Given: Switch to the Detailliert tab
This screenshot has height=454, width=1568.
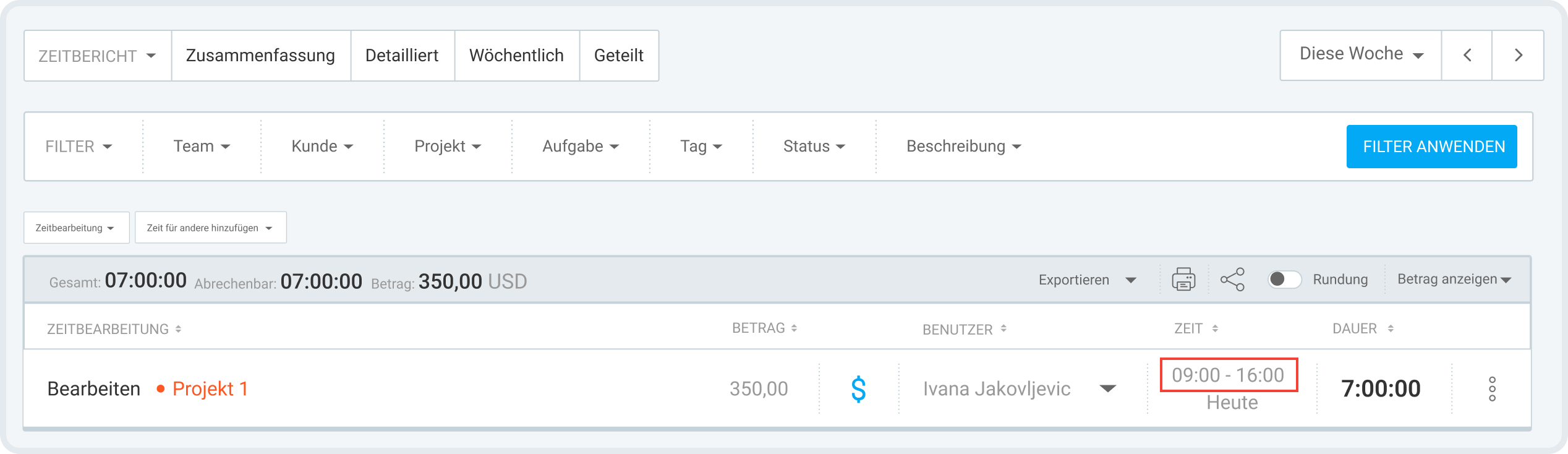Looking at the screenshot, I should point(402,56).
